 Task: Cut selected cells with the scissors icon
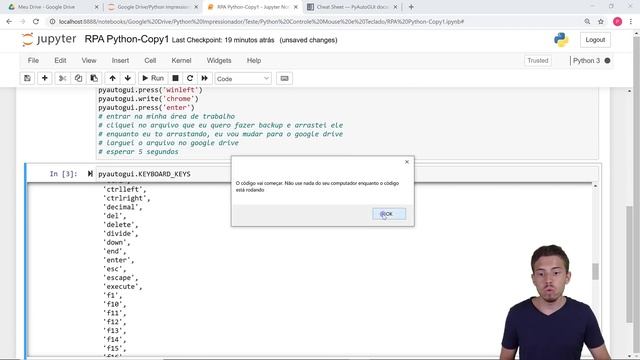point(62,78)
